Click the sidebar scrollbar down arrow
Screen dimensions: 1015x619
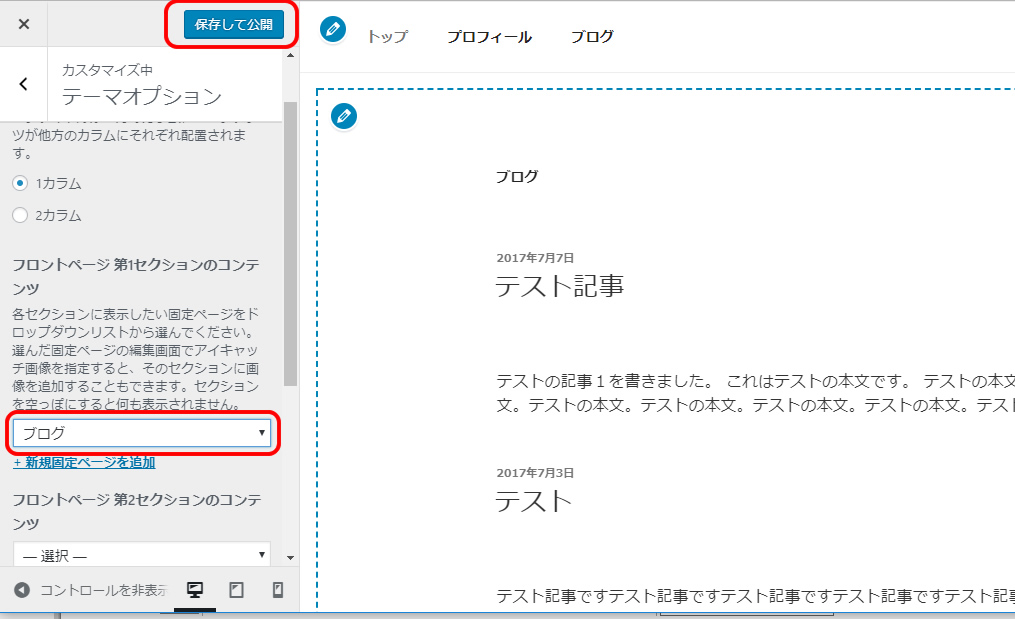click(290, 557)
